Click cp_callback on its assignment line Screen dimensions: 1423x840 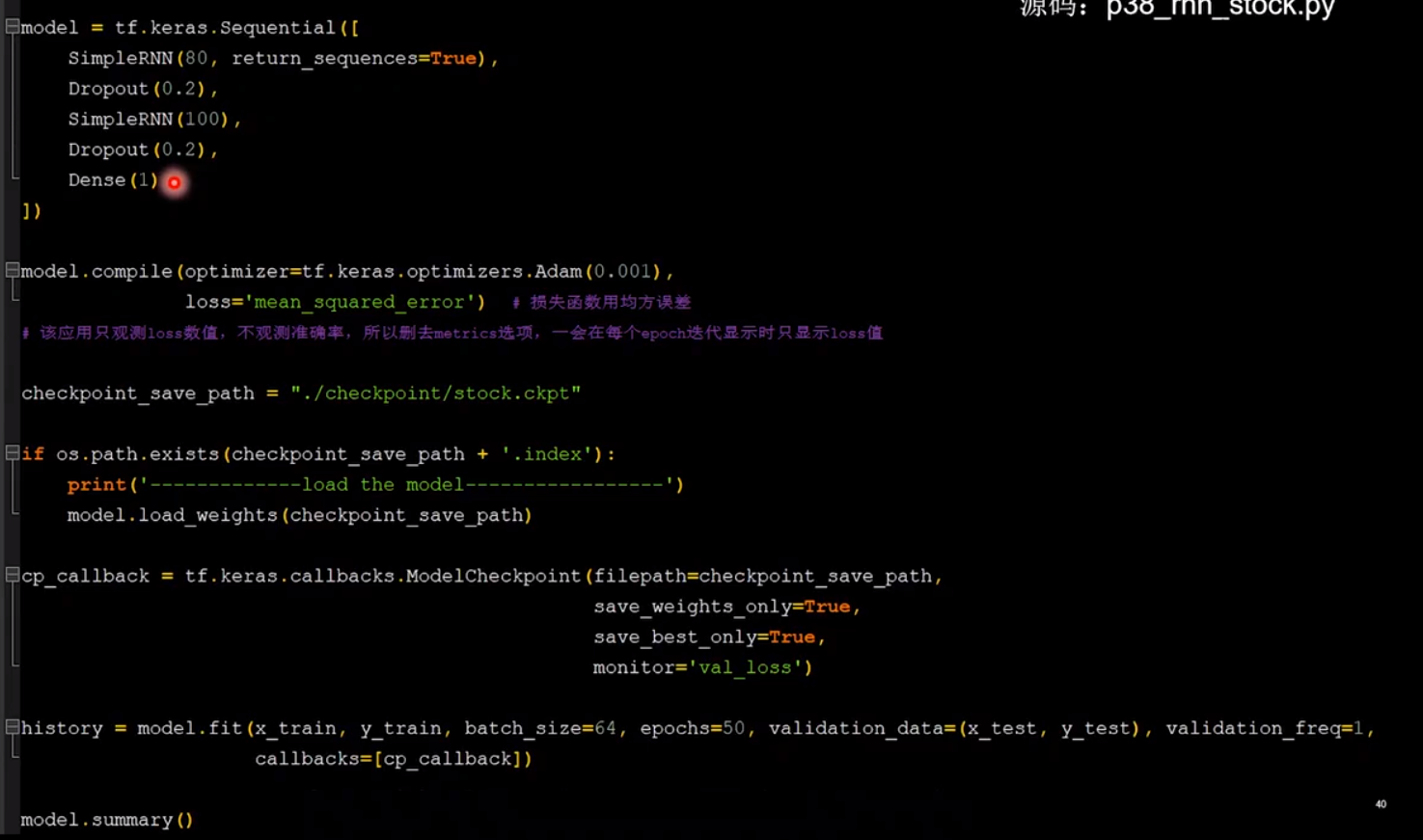click(x=86, y=577)
